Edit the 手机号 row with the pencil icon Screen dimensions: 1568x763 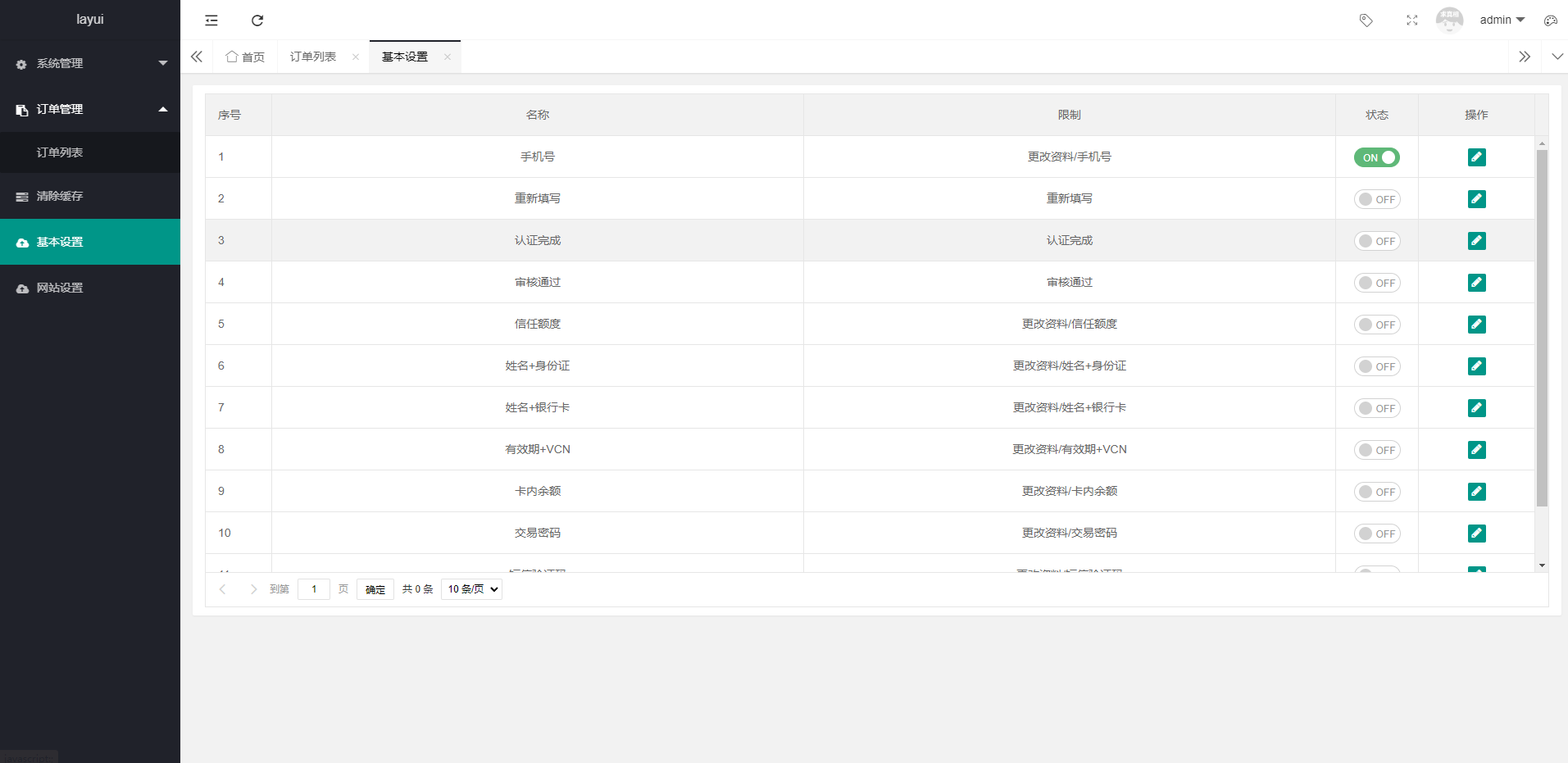click(x=1476, y=157)
